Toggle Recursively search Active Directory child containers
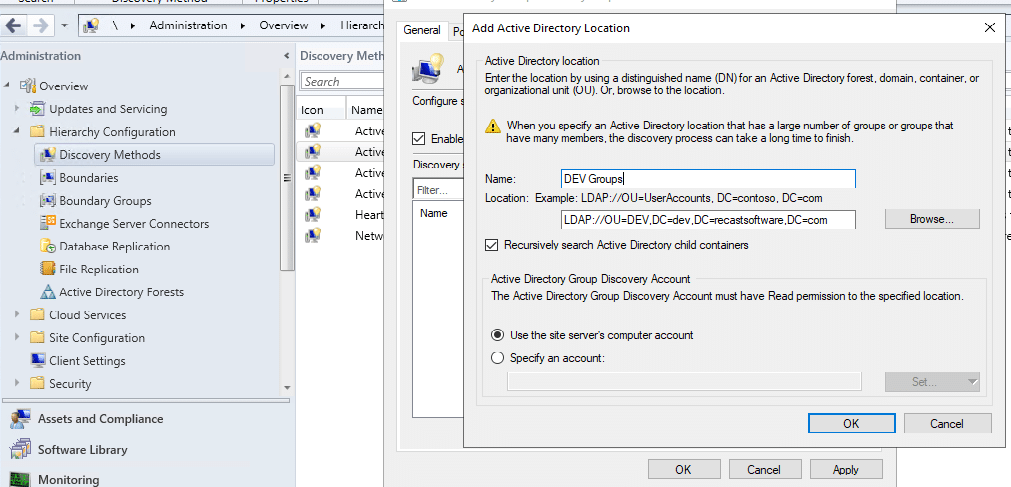The width and height of the screenshot is (1011, 487). click(x=491, y=245)
